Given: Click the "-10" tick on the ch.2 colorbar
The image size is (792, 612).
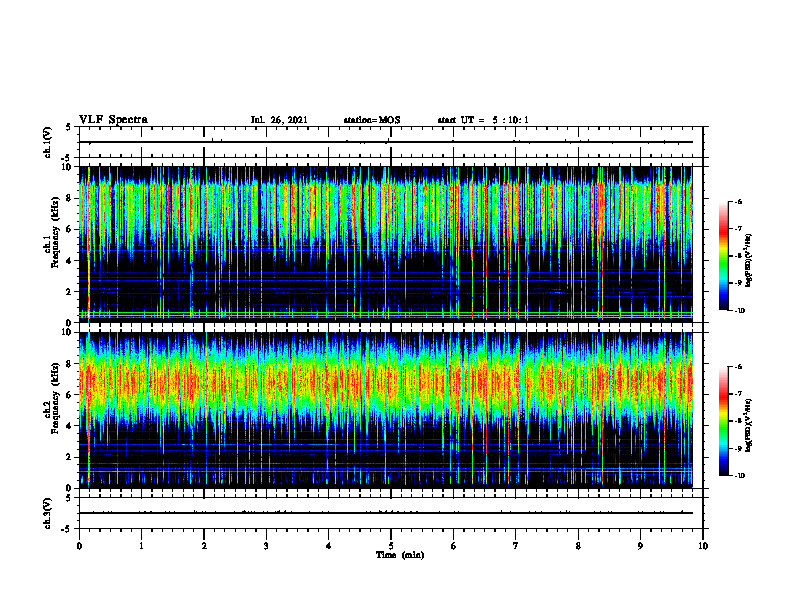Looking at the screenshot, I should 740,476.
